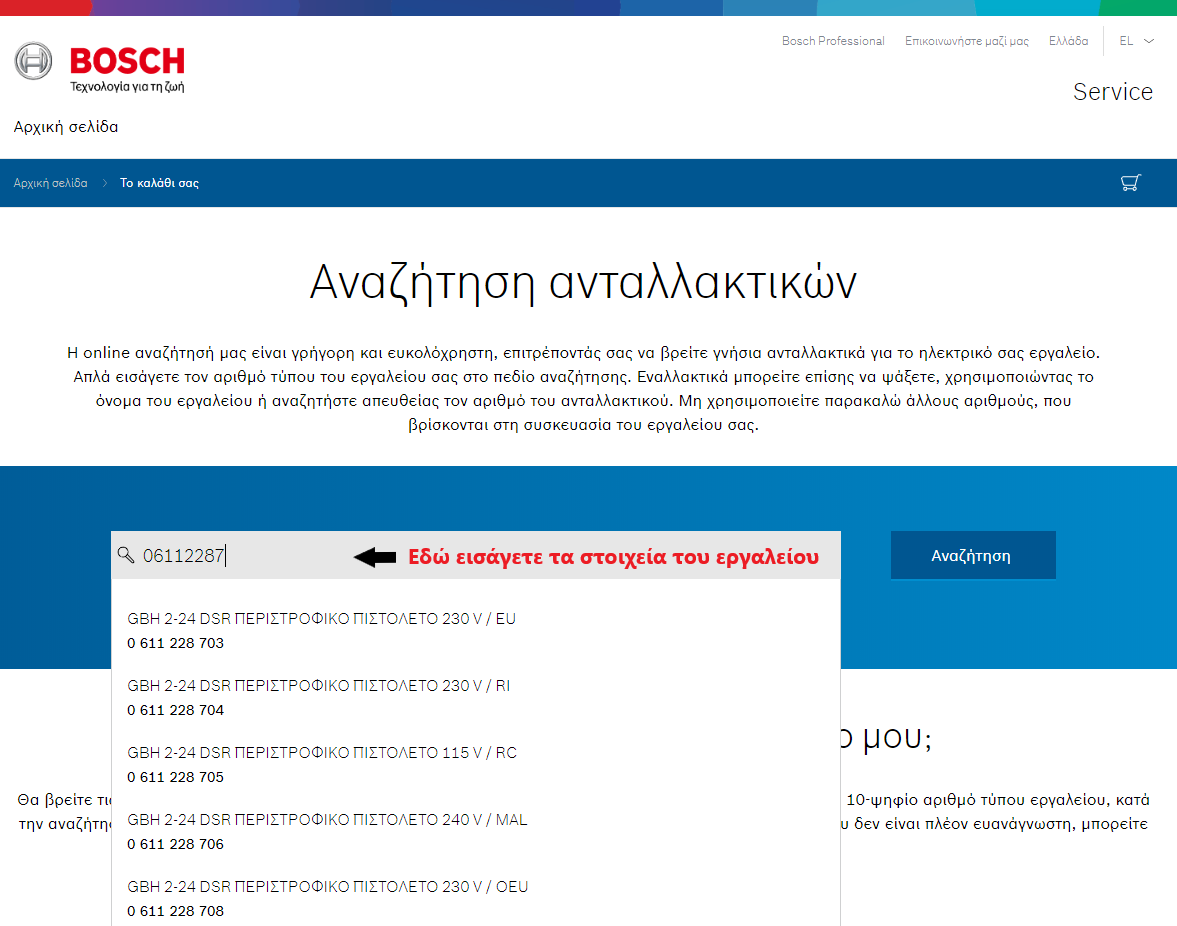Open the Αρχική σελίδα main menu item
1177x926 pixels.
click(66, 127)
